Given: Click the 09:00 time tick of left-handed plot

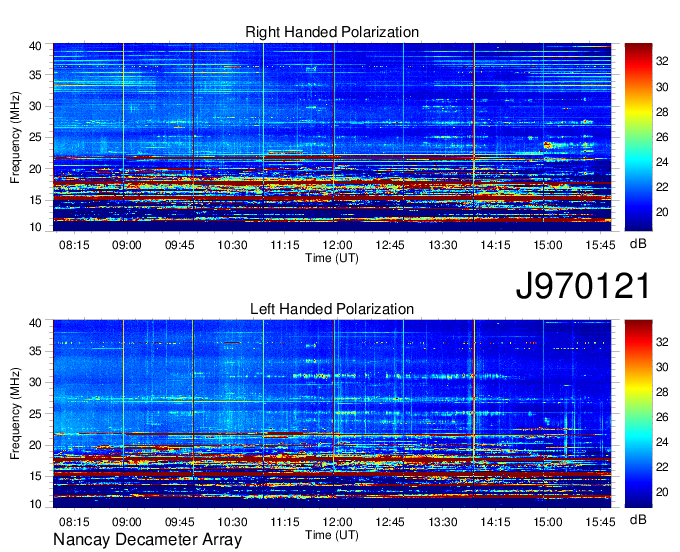Looking at the screenshot, I should pyautogui.click(x=127, y=522).
